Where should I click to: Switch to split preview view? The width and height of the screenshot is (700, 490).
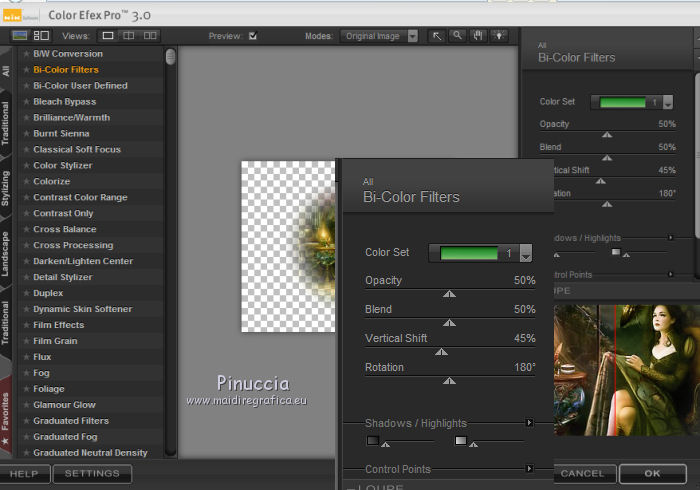point(129,36)
